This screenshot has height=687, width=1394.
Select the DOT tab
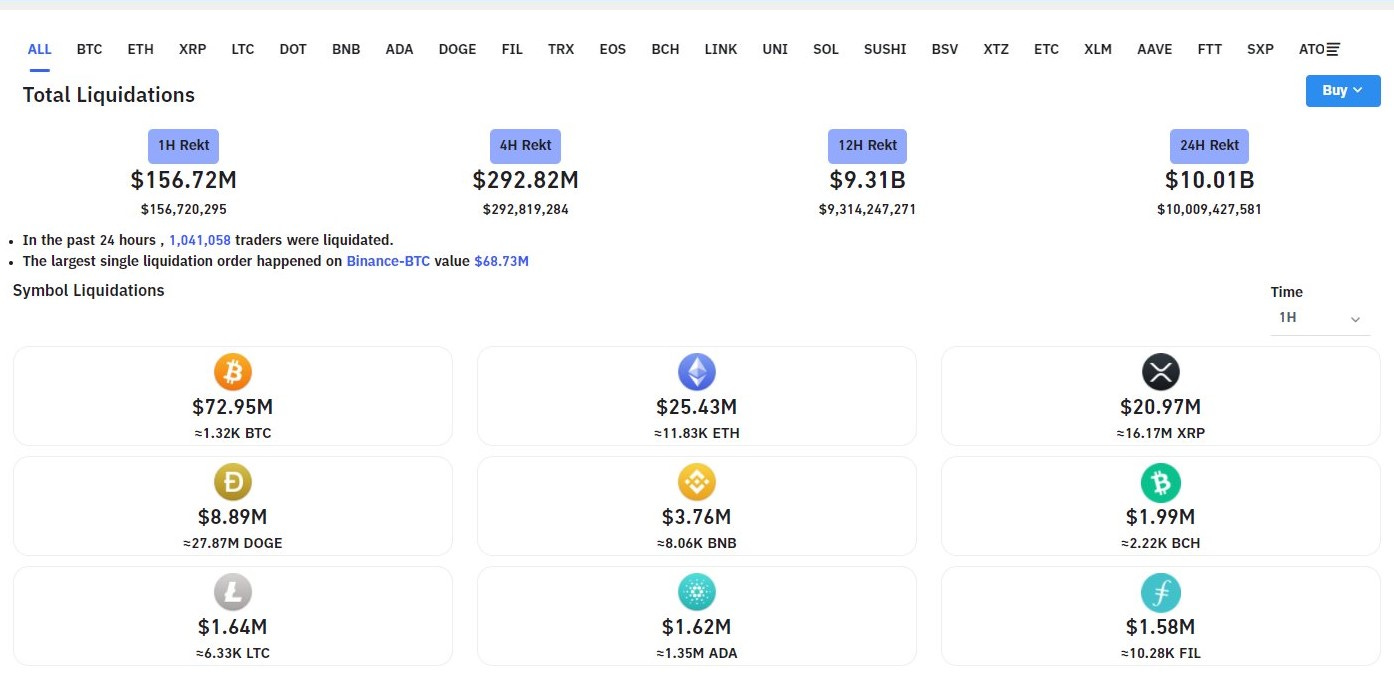(293, 49)
